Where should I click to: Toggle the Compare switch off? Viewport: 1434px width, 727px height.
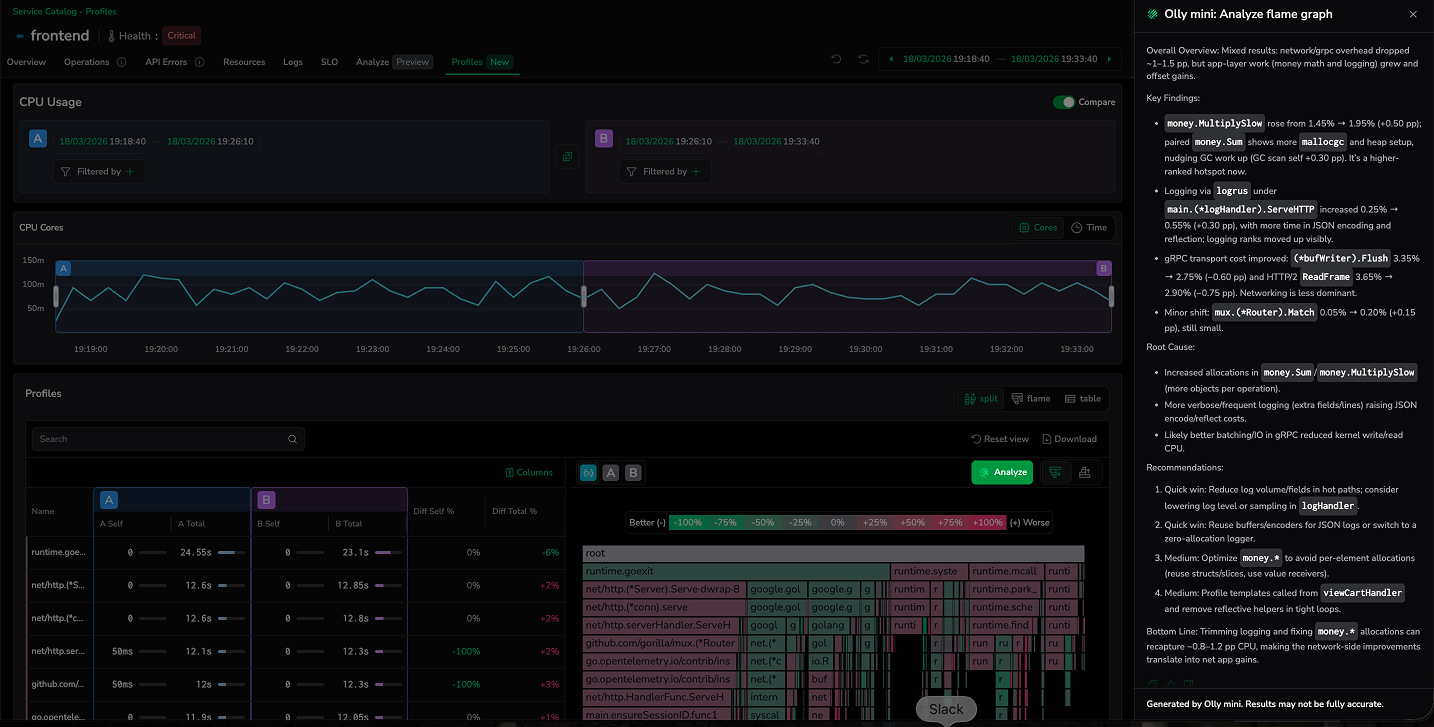click(x=1064, y=102)
